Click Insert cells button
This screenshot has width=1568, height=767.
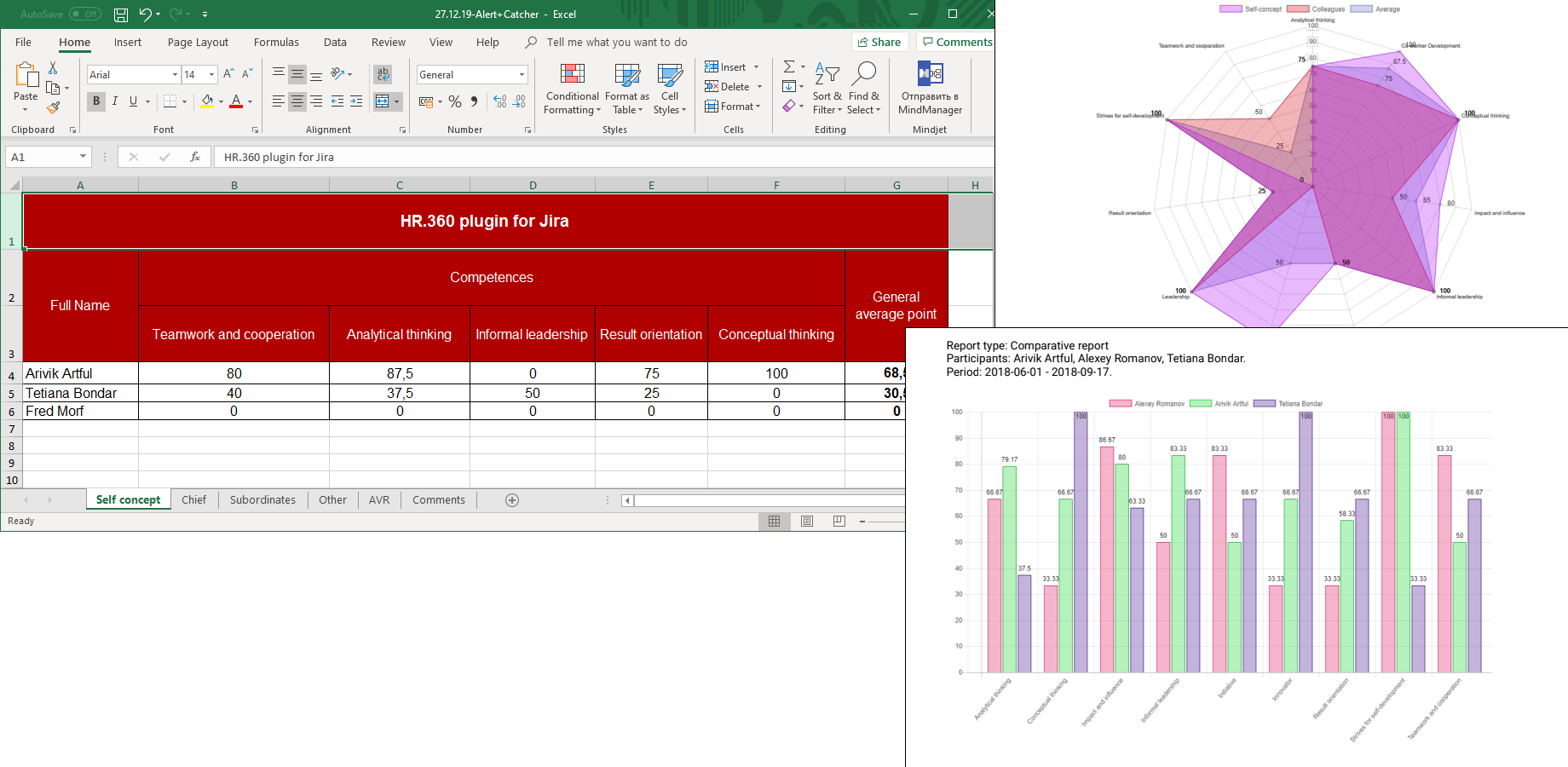[732, 66]
